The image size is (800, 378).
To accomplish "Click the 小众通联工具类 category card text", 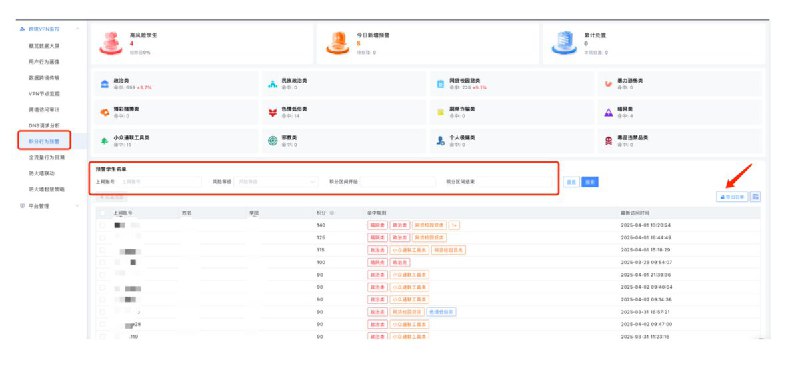I will pyautogui.click(x=131, y=138).
